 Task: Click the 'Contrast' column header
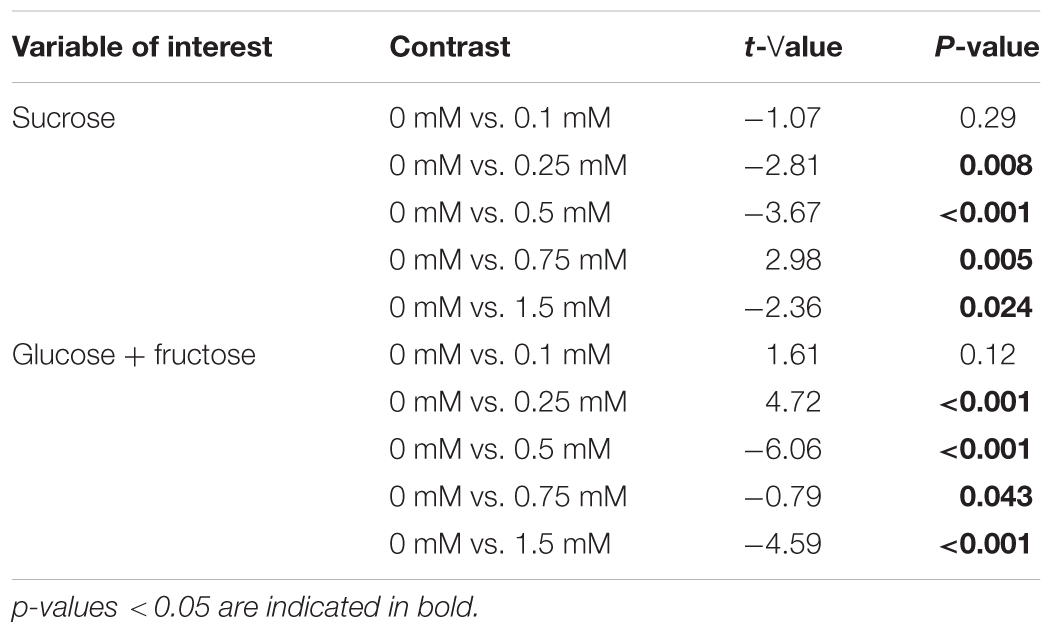tap(450, 48)
